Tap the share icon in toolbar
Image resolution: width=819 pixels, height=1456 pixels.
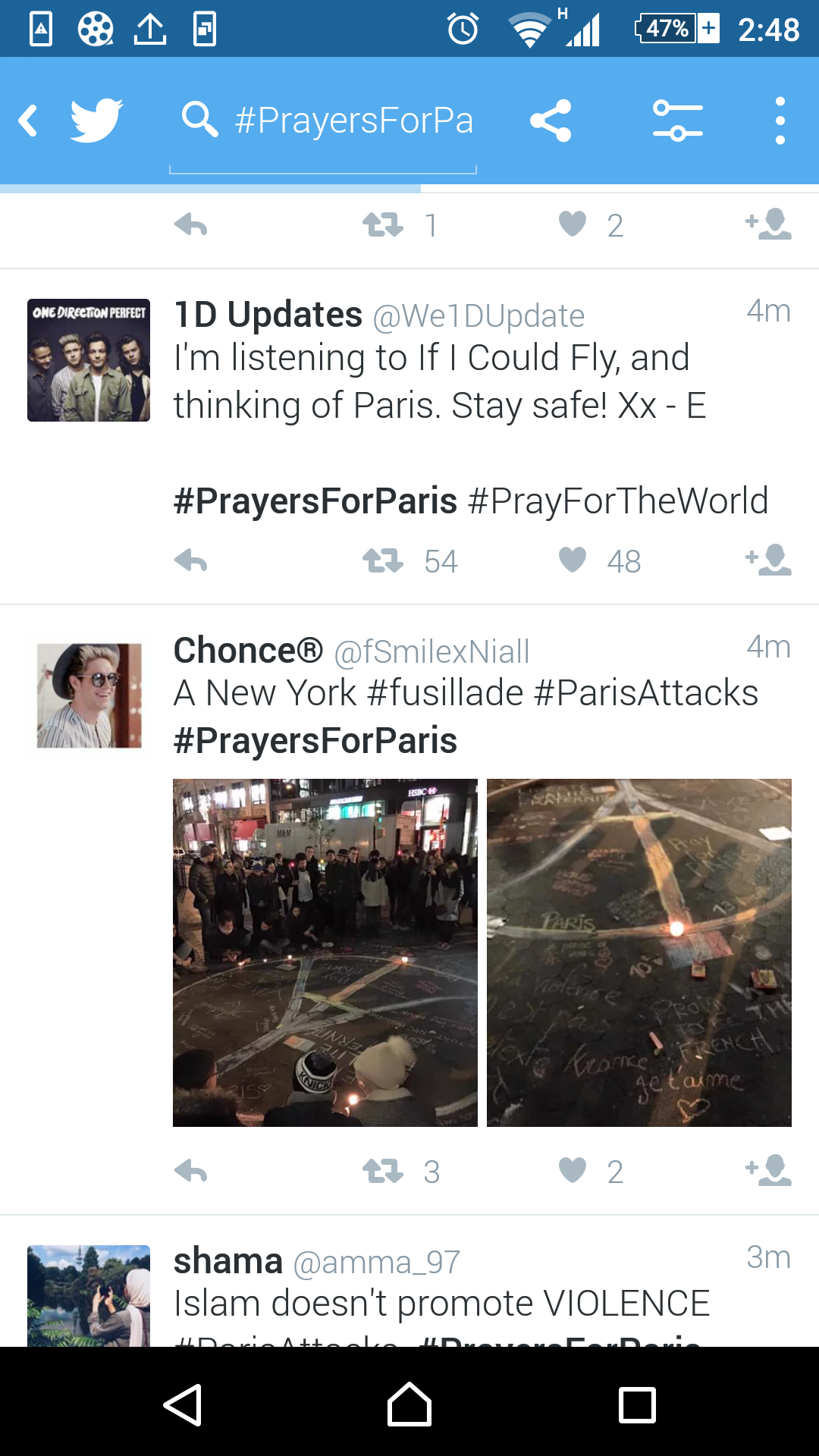click(551, 121)
